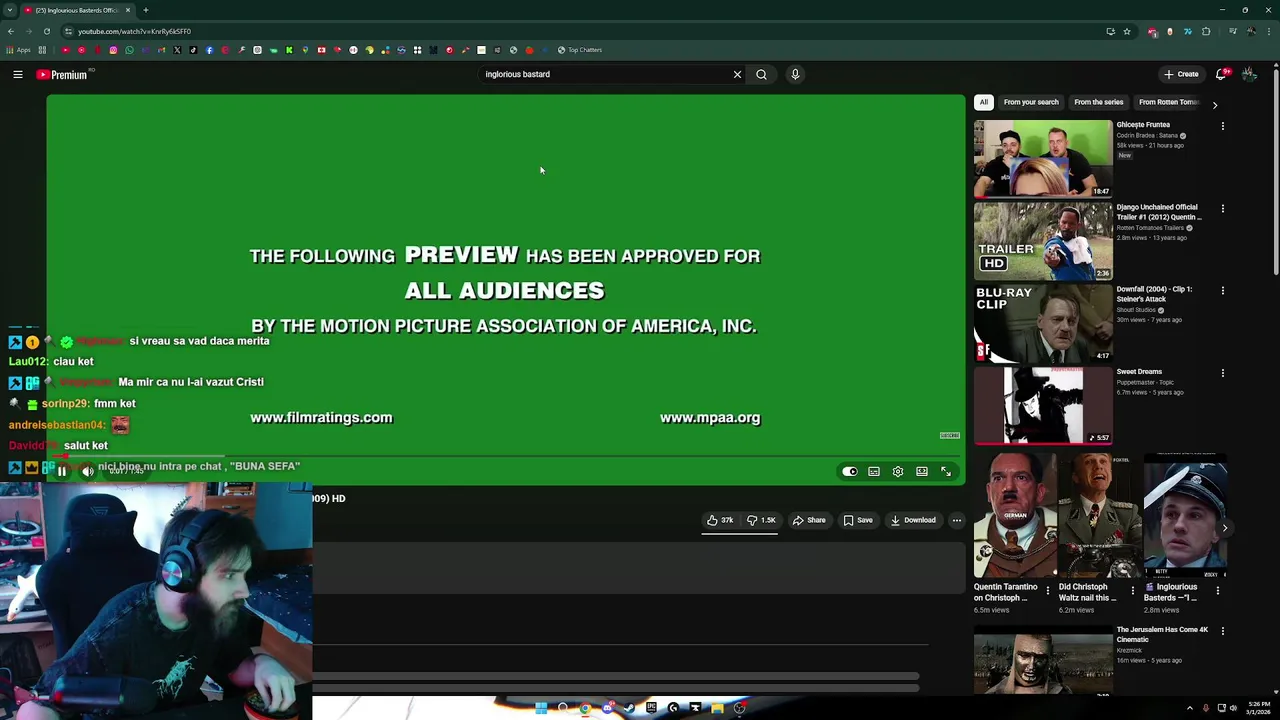1280x720 pixels.
Task: Select the From your search chip
Action: pyautogui.click(x=1031, y=102)
